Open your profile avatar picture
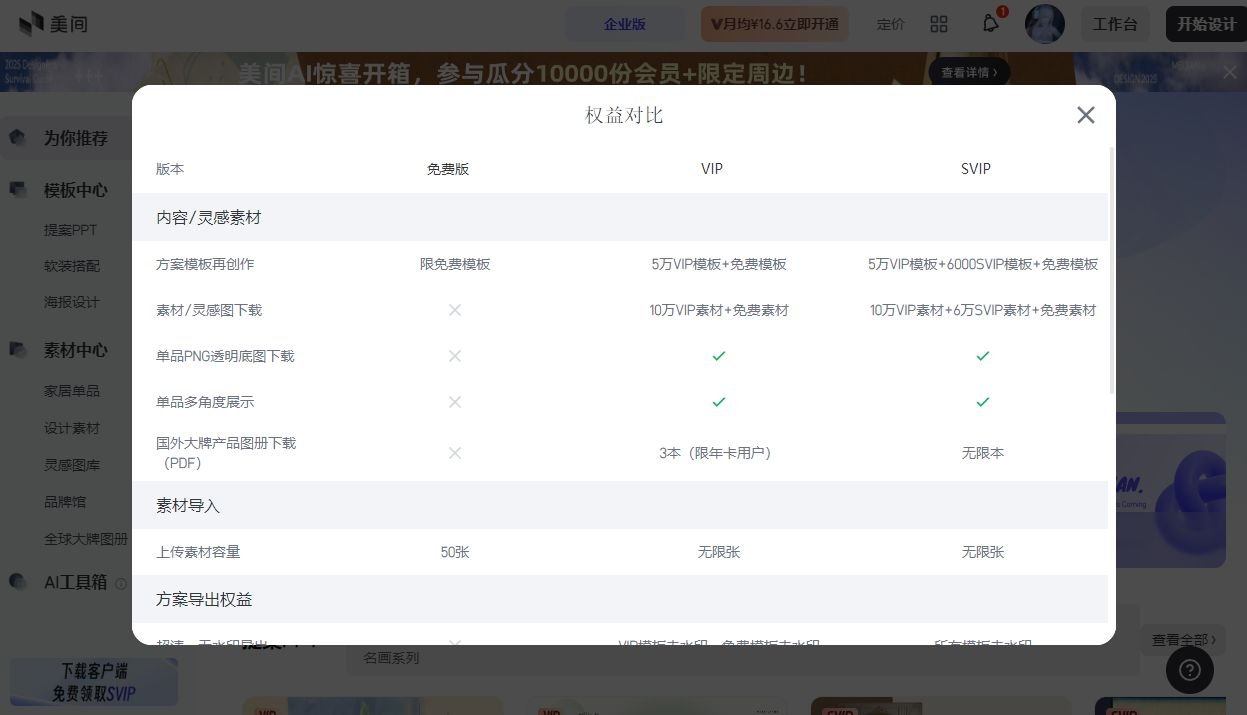Viewport: 1247px width, 715px height. tap(1044, 23)
